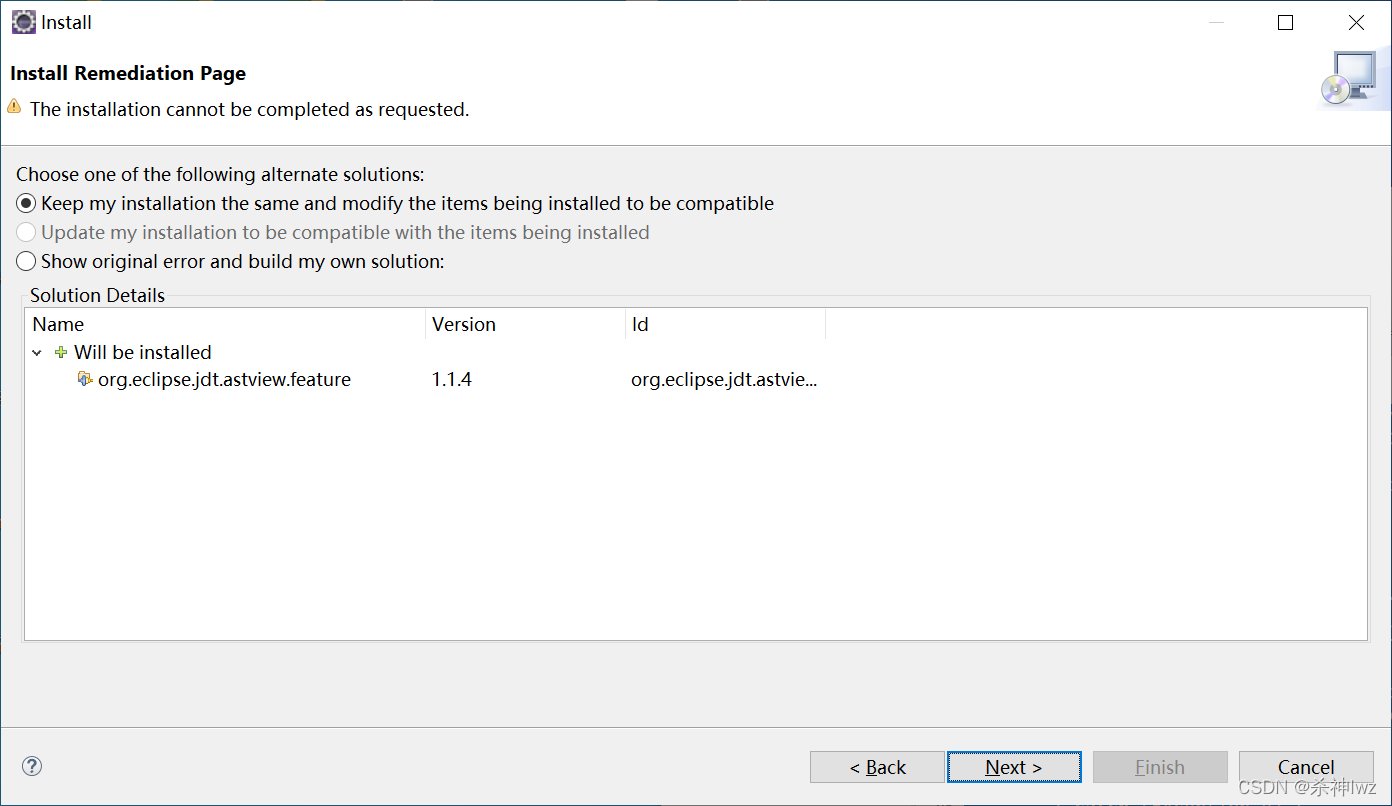Click the grayed-out Finish button

(1160, 766)
